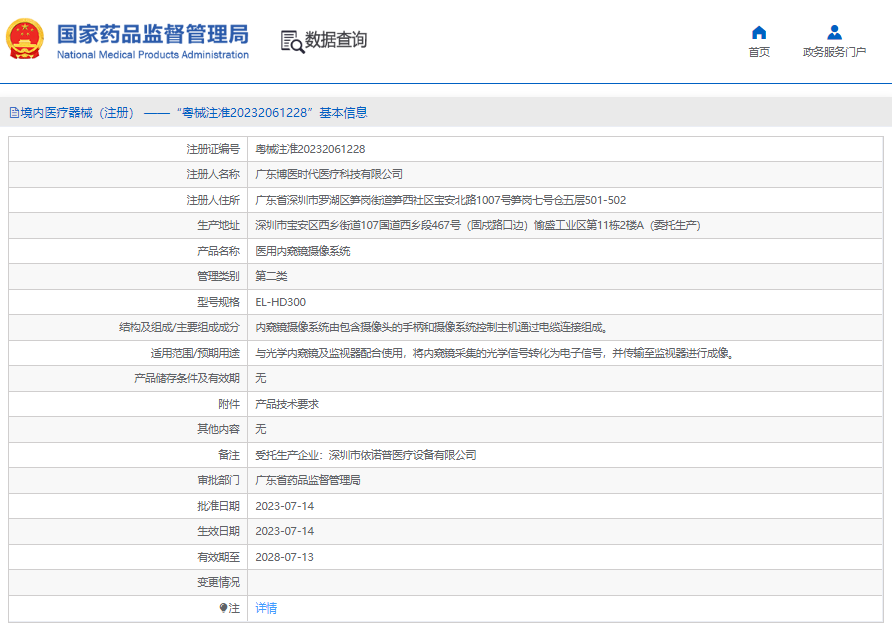This screenshot has height=627, width=892.
Task: Click the 产品名称 label
Action: coord(218,251)
